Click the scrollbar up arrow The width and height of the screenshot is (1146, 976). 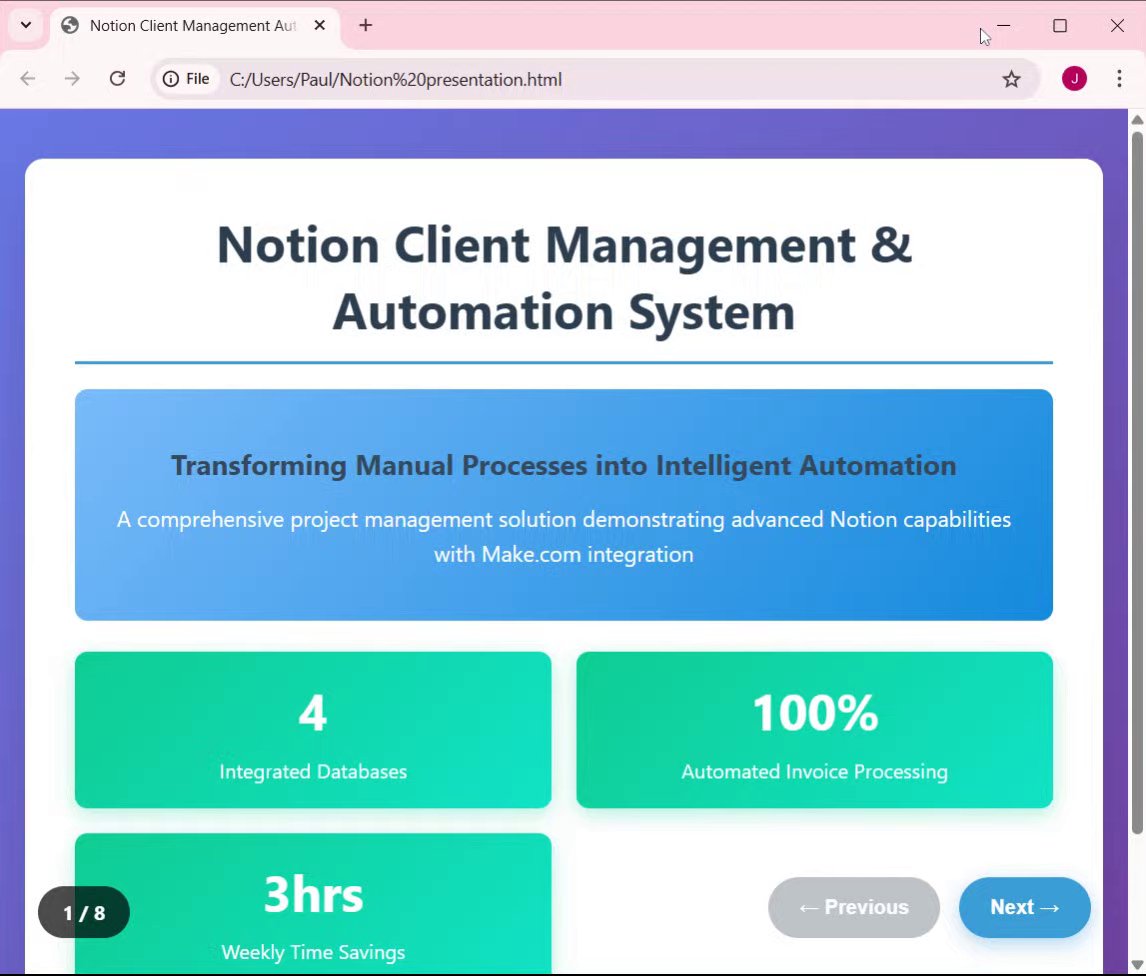[x=1137, y=119]
